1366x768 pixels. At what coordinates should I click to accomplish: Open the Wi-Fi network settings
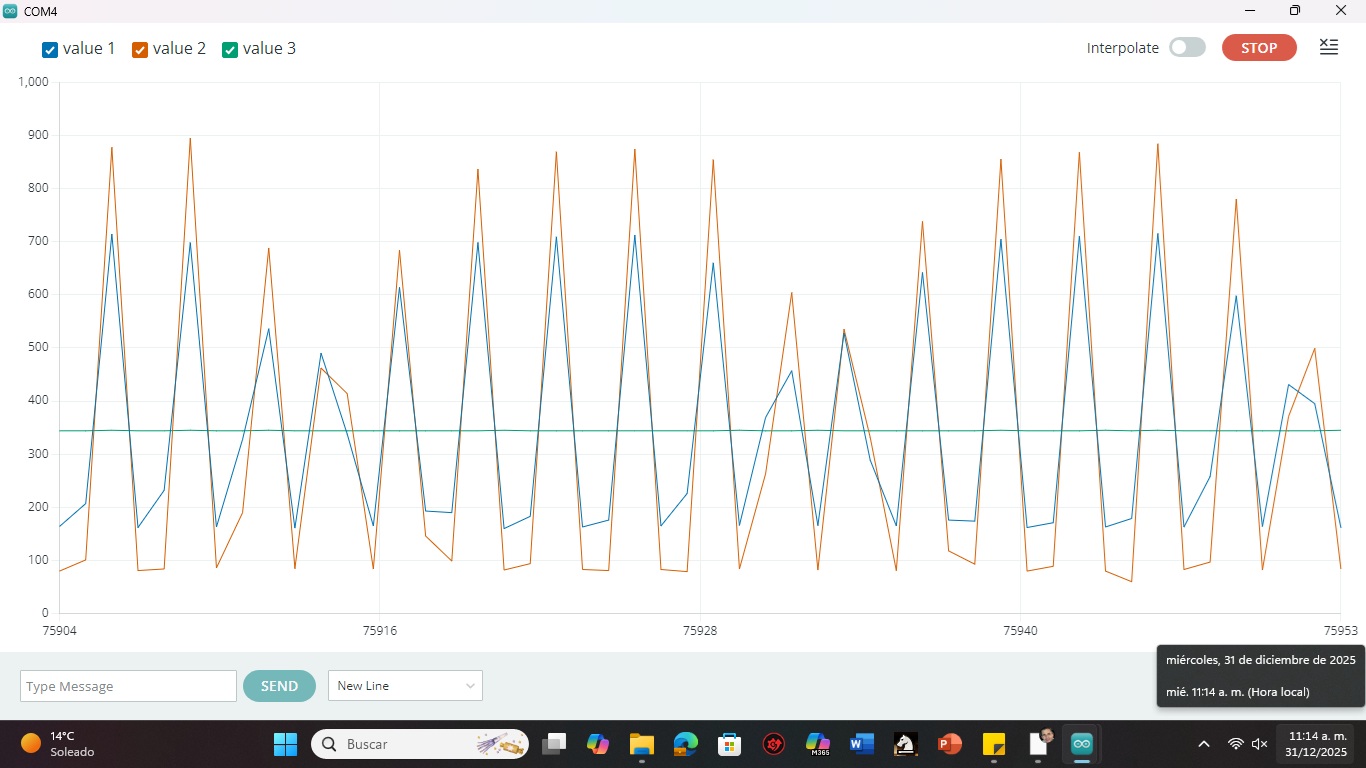pyautogui.click(x=1236, y=744)
